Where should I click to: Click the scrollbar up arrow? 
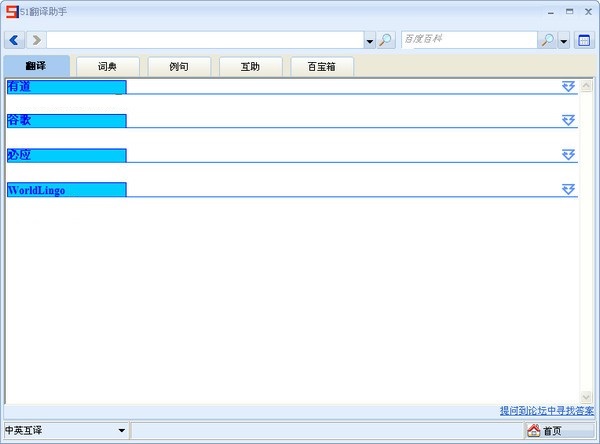click(586, 86)
